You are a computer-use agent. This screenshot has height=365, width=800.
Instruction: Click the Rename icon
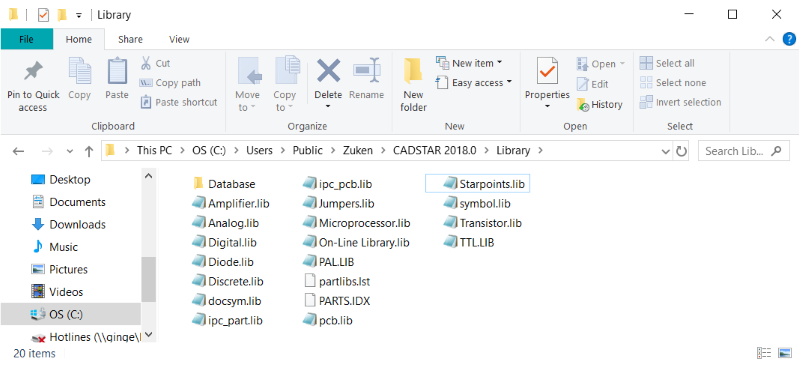coord(367,71)
